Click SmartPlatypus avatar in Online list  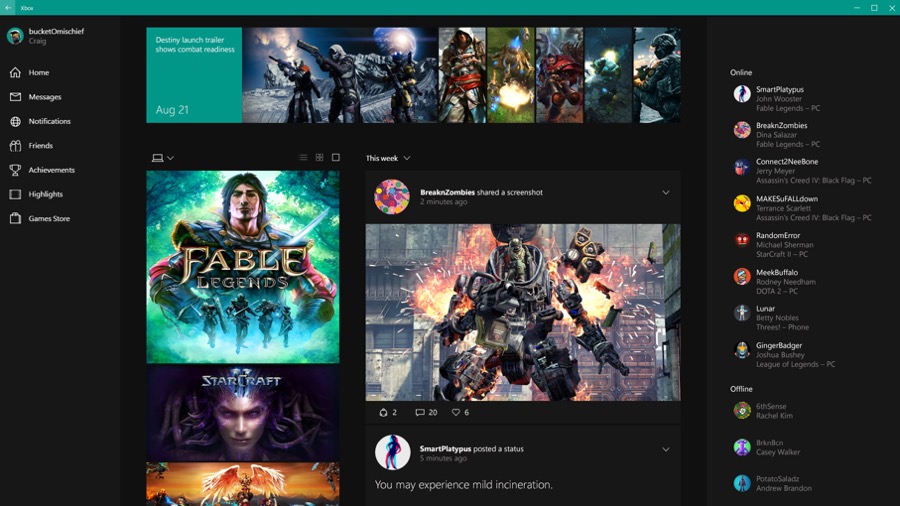pos(742,94)
